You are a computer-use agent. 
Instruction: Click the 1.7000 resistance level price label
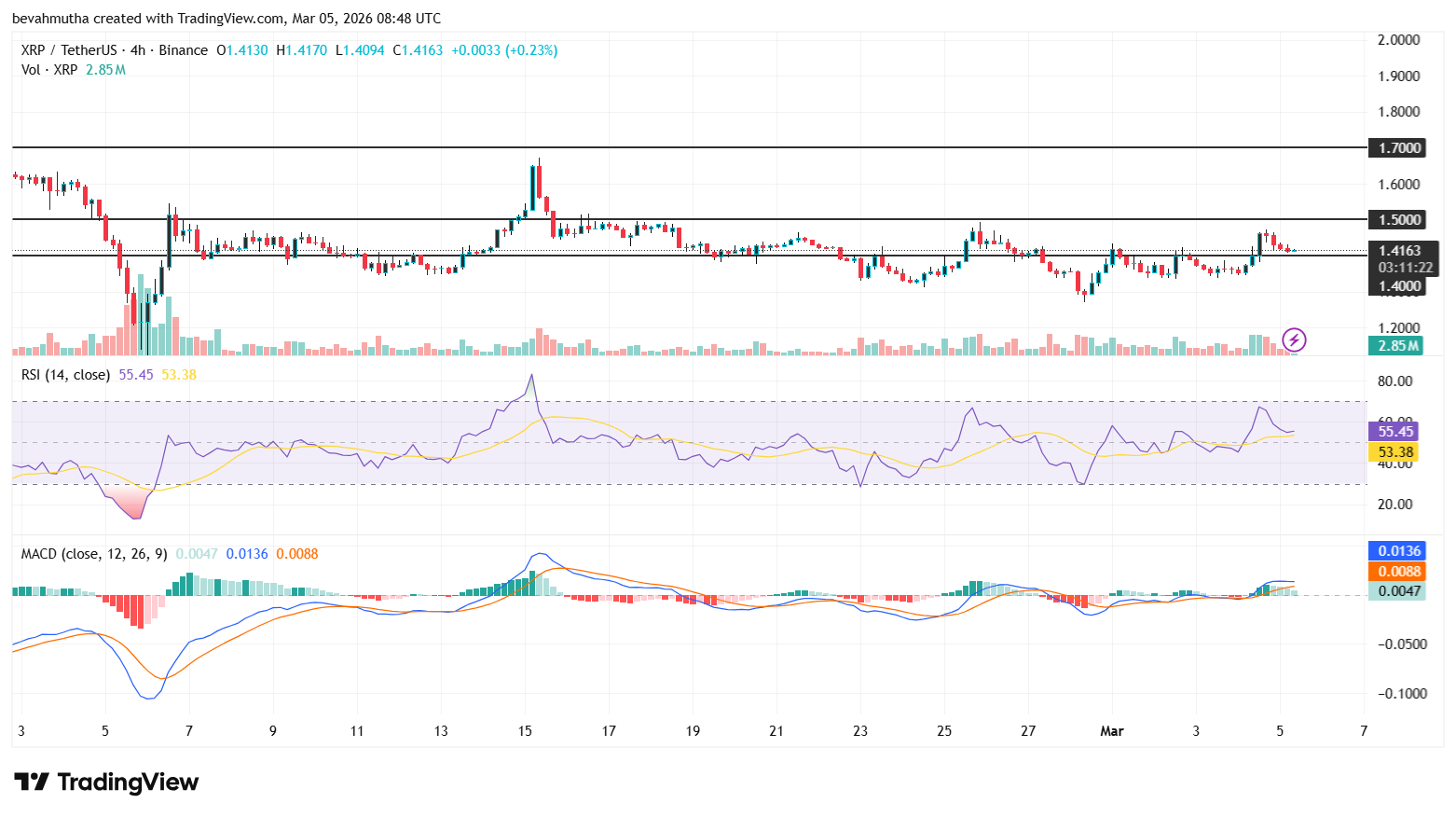(1397, 147)
